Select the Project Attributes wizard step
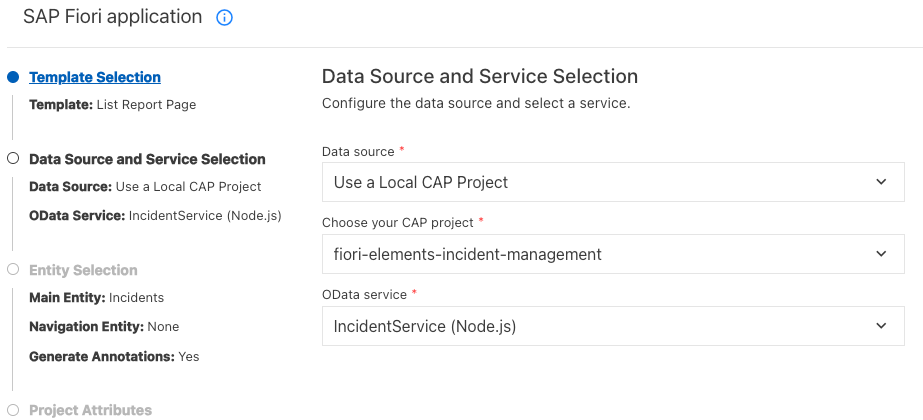This screenshot has width=923, height=420. pos(90,410)
